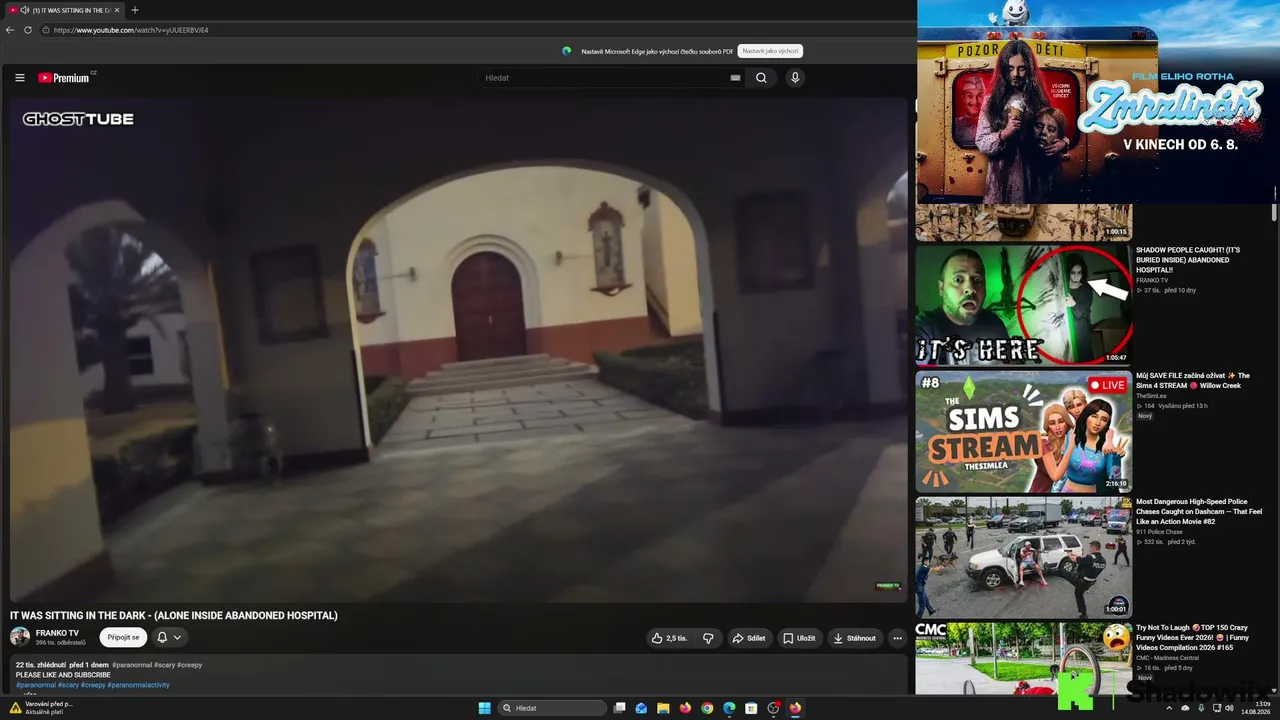Image resolution: width=1280 pixels, height=720 pixels.
Task: Focus the YouTube 'Hledat' search field
Action: point(610,78)
